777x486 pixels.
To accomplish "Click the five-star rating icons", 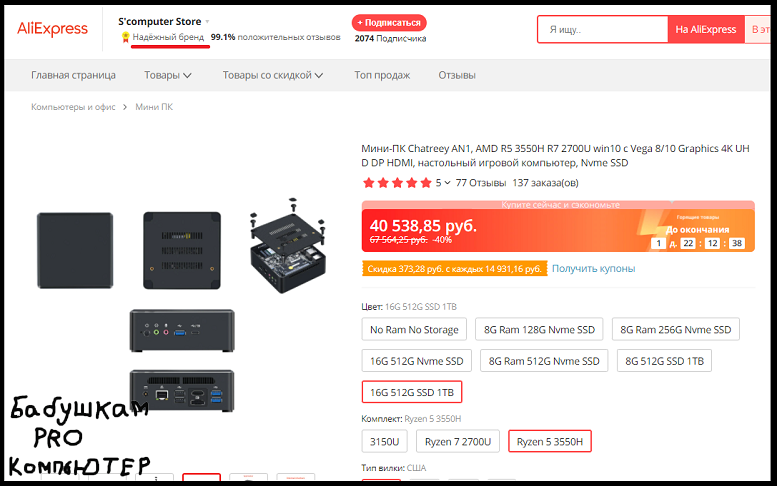I will tap(397, 183).
